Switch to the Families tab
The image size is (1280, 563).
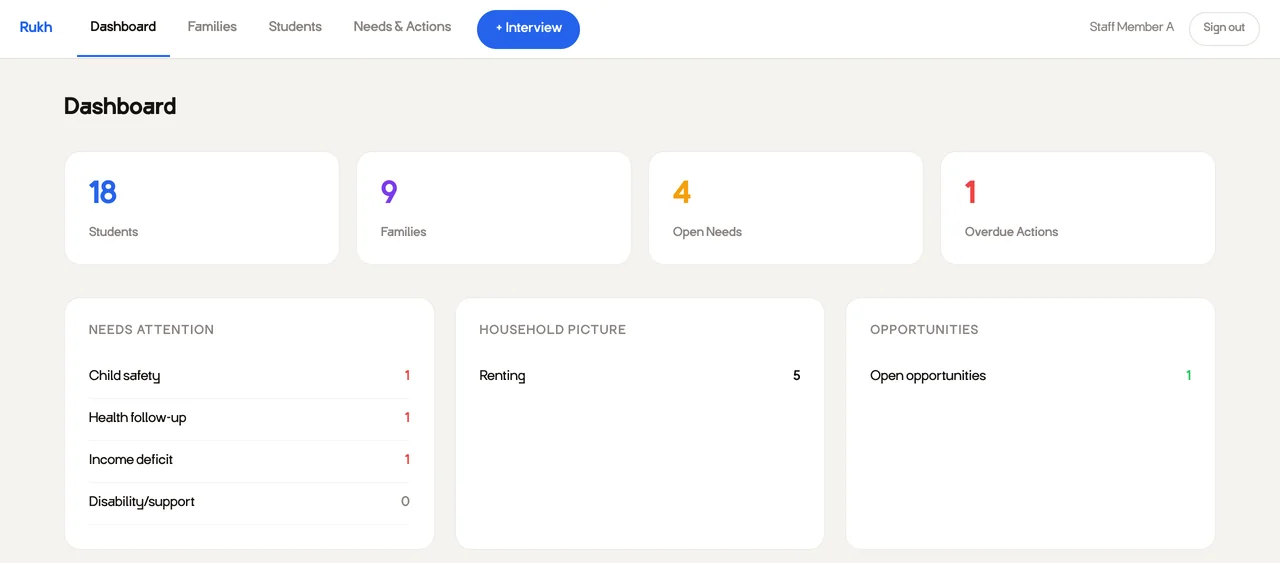212,27
